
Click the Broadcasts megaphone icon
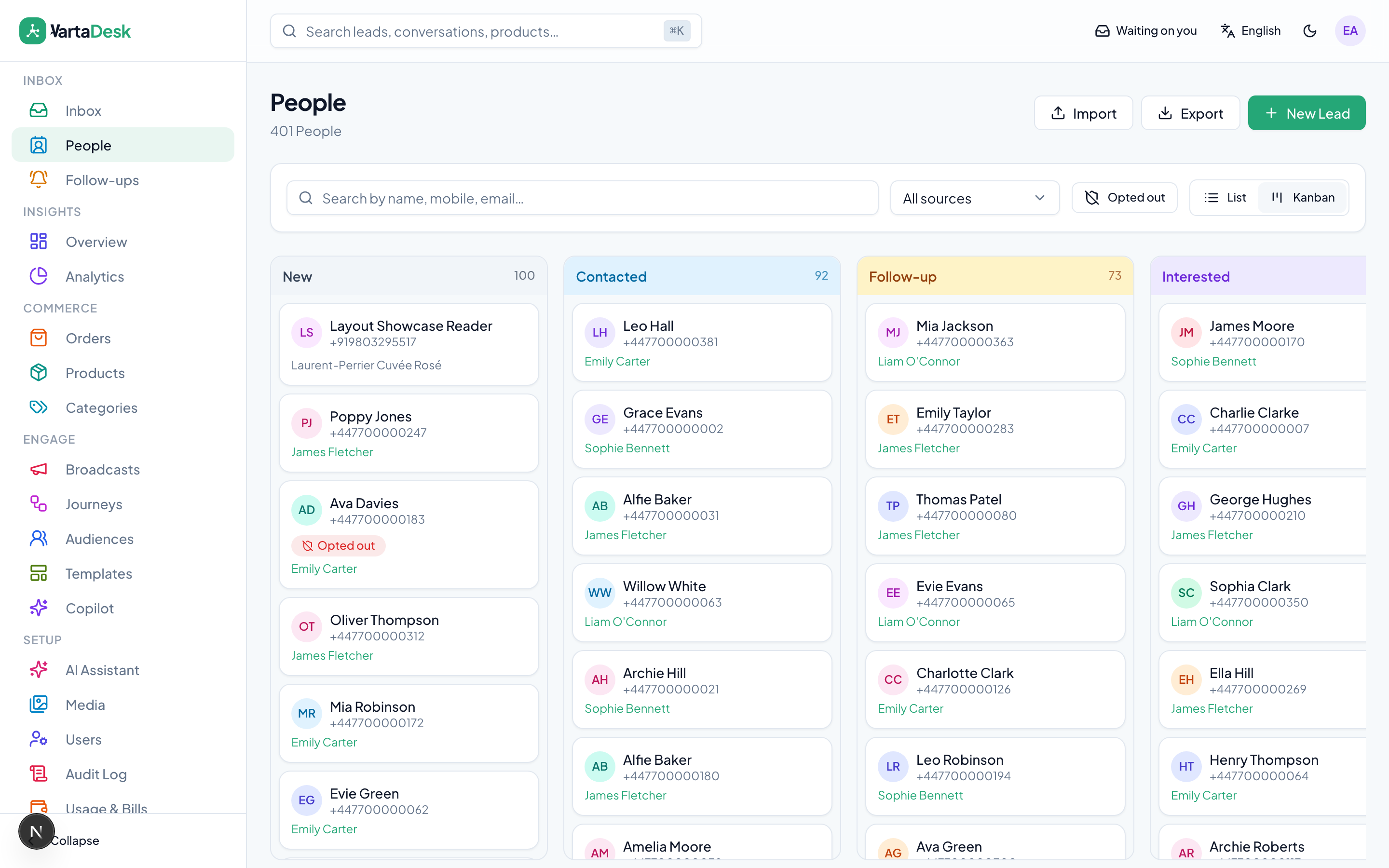pos(39,469)
